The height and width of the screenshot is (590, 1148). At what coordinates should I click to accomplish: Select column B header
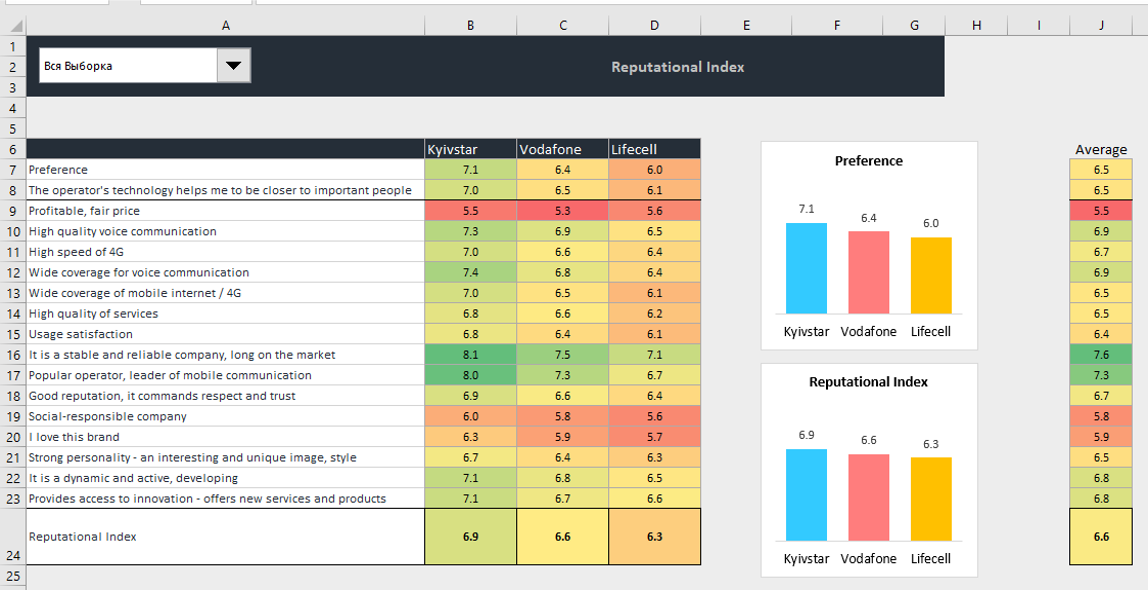(x=470, y=26)
